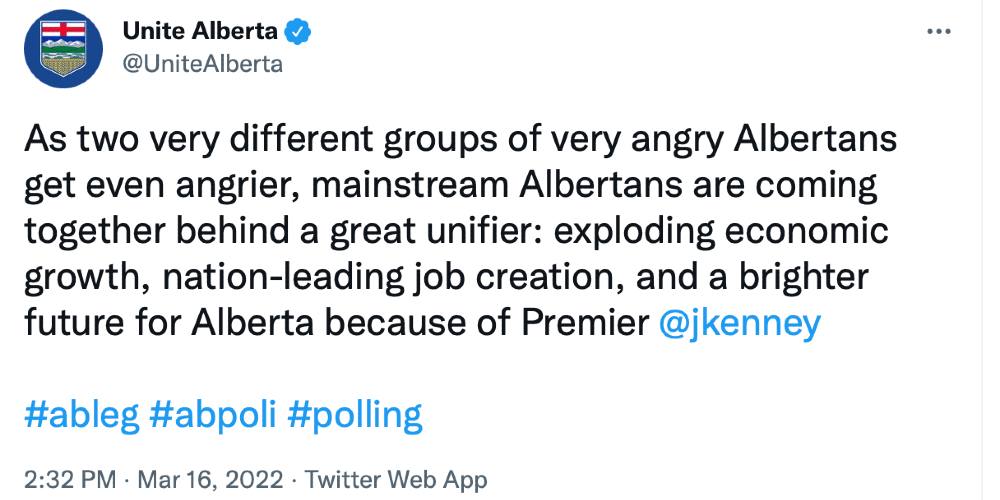Click the text 'mainstream Albertans are coming'
Screen dimensions: 1000x500
tap(595, 187)
